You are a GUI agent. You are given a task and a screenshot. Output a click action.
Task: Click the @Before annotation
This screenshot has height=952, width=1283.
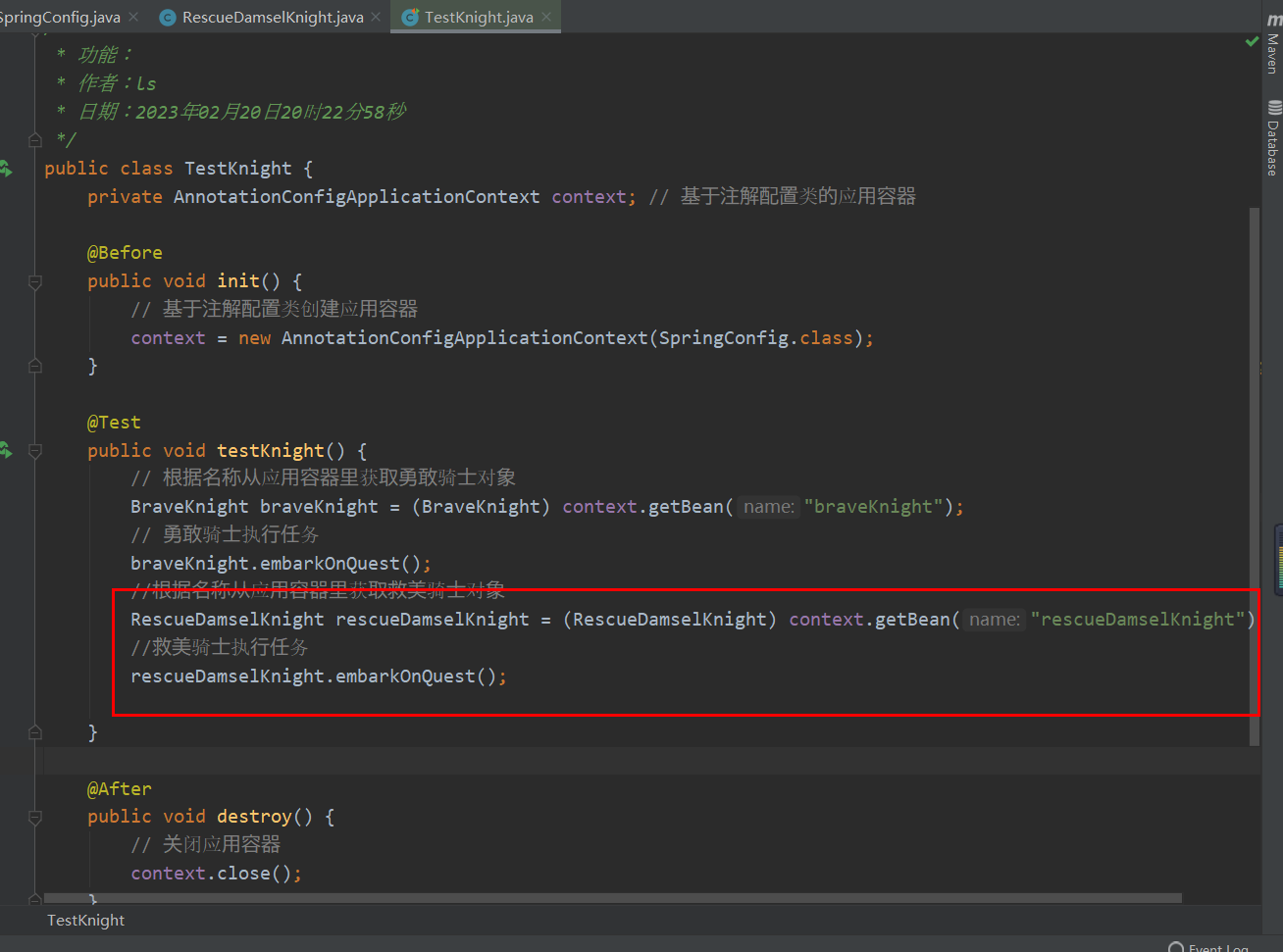tap(125, 253)
